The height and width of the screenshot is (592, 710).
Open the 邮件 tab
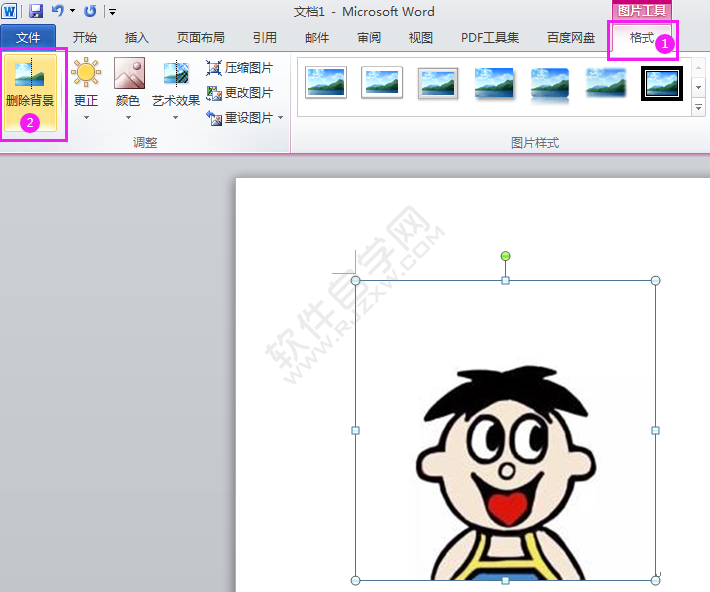[x=317, y=38]
